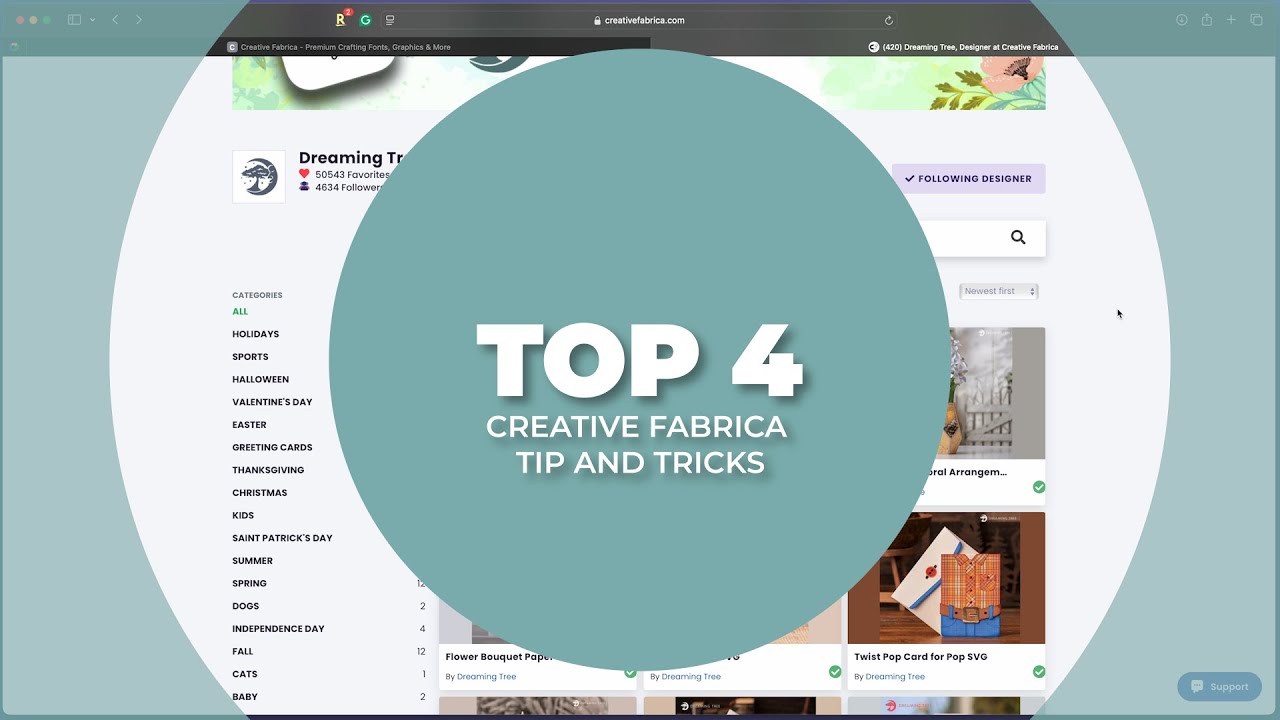Click green checkmark on Floral Arrangement card
1280x720 pixels.
click(x=1039, y=487)
